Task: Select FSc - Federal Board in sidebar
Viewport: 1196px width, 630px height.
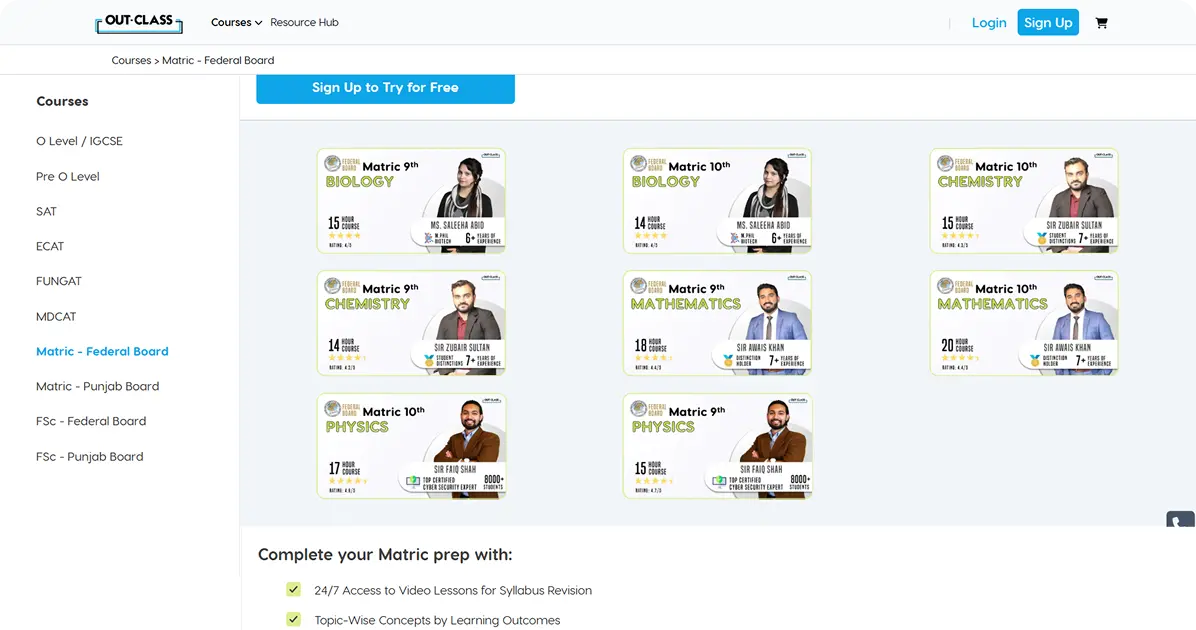Action: [x=91, y=421]
